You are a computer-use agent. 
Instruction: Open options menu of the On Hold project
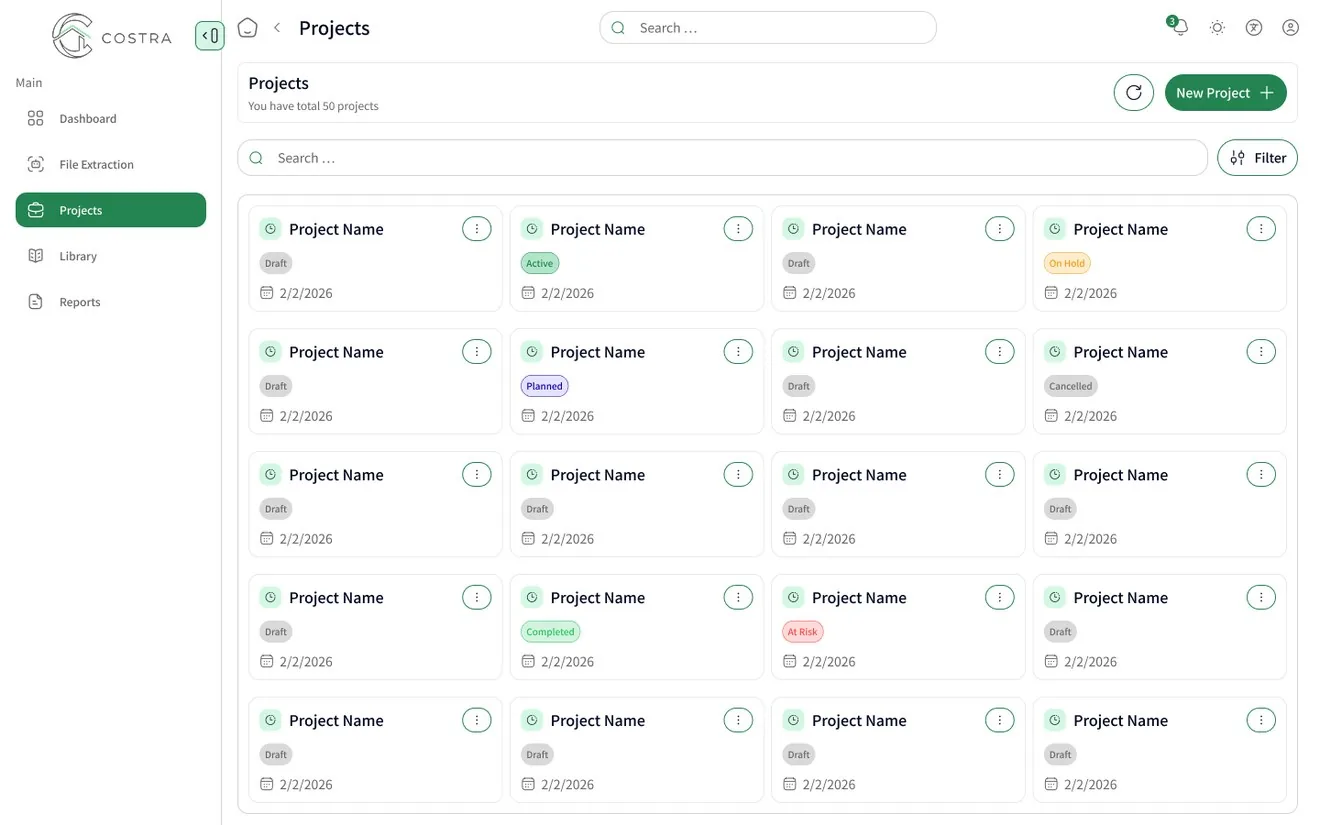(x=1261, y=229)
